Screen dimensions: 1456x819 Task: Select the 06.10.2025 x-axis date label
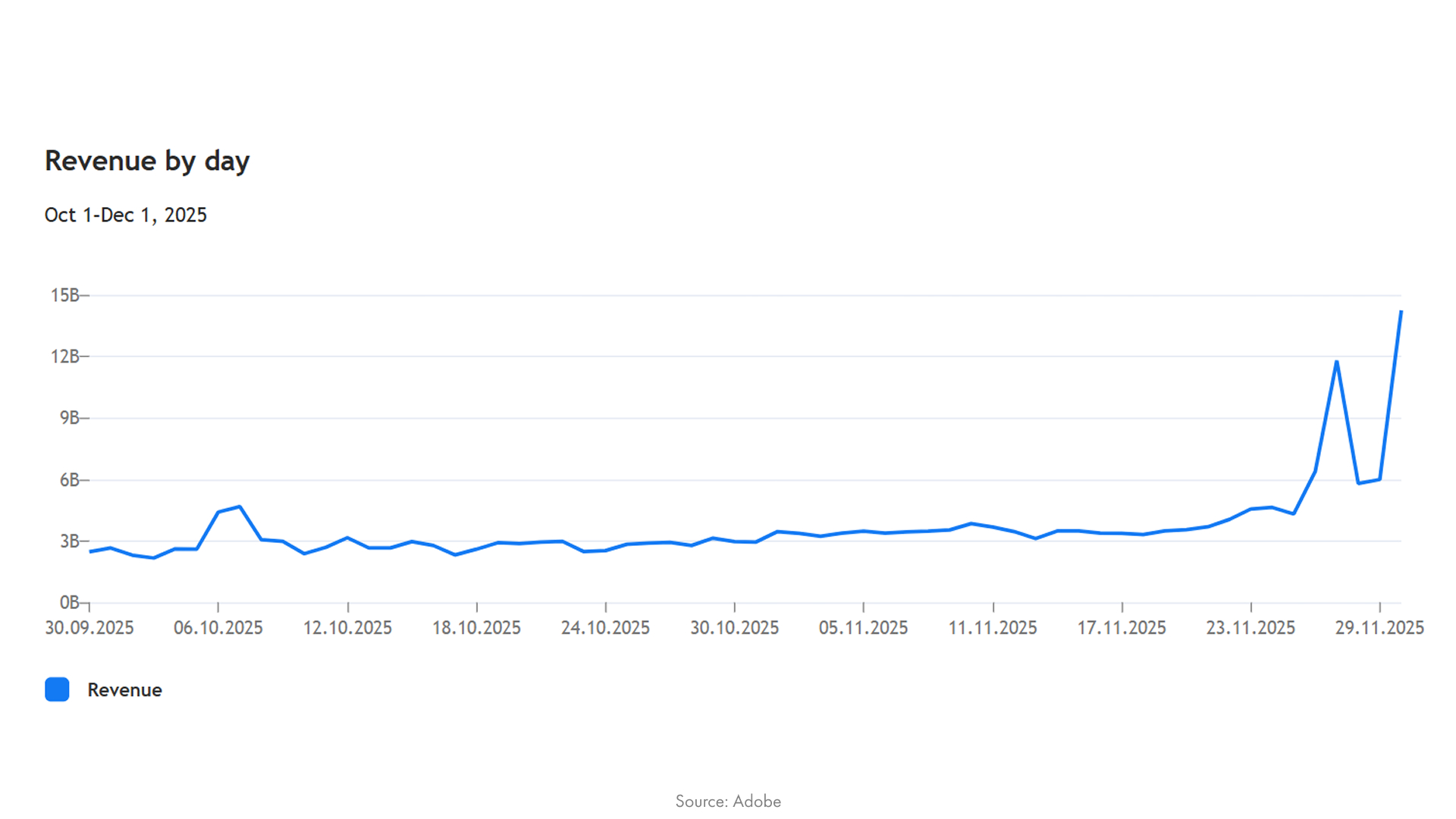point(218,628)
